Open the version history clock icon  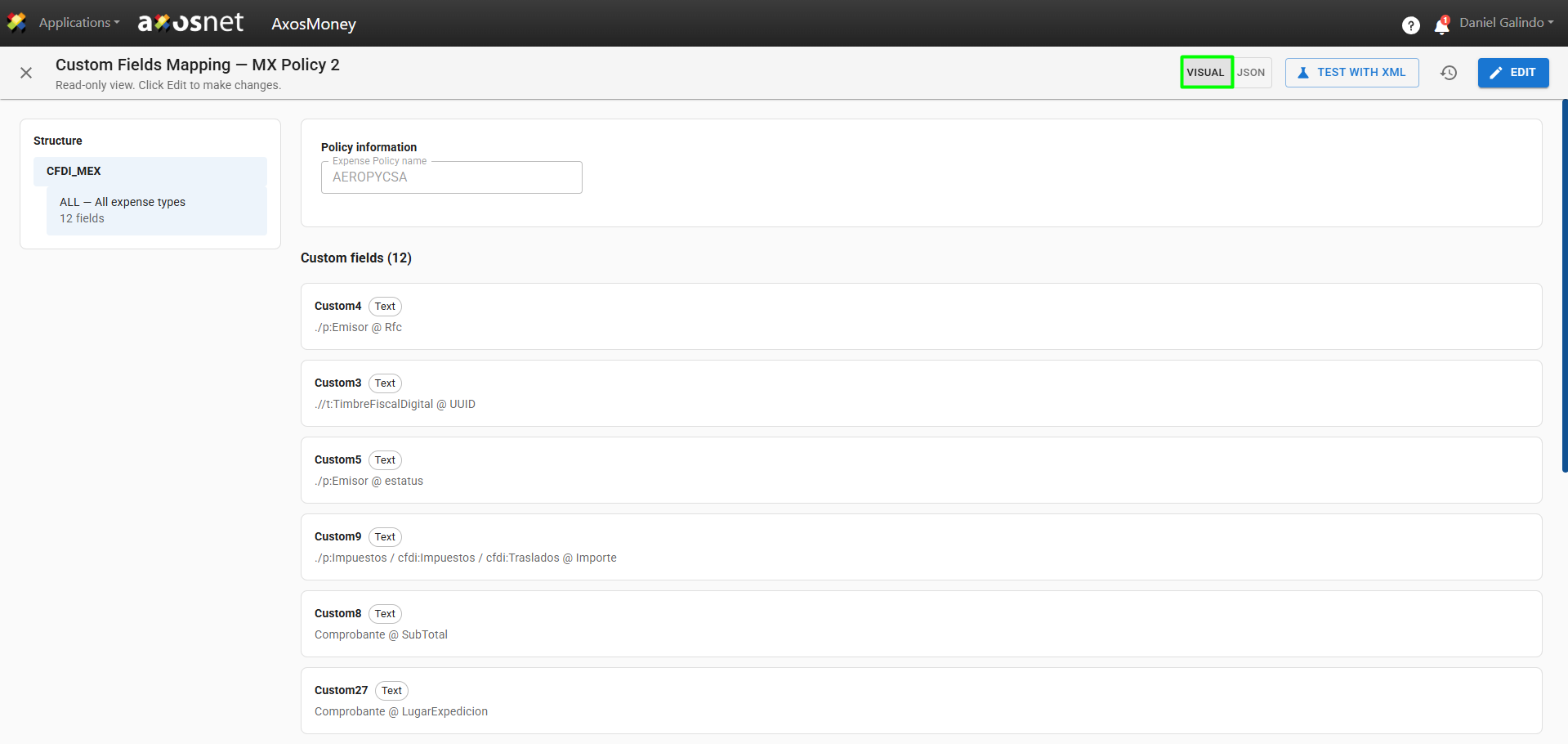(1449, 73)
